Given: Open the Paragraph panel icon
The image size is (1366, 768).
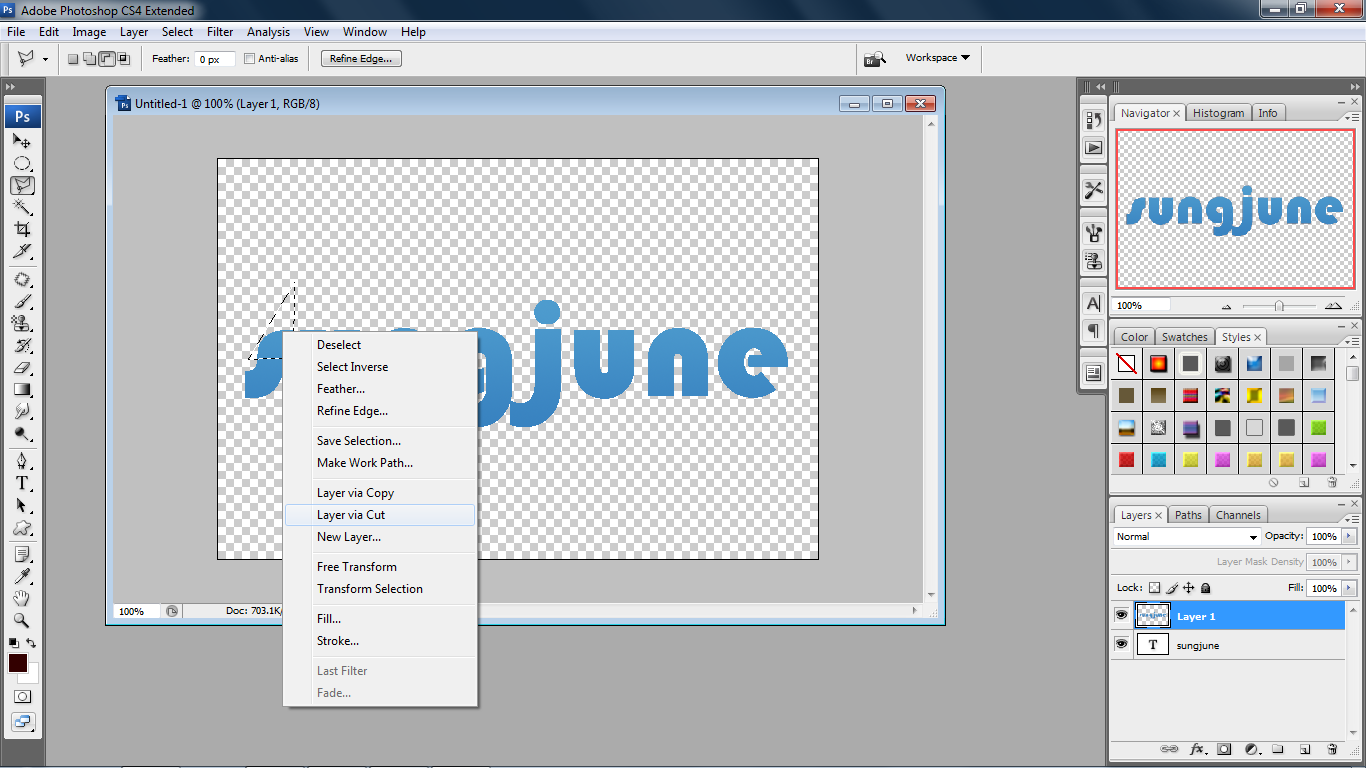Looking at the screenshot, I should (x=1094, y=331).
